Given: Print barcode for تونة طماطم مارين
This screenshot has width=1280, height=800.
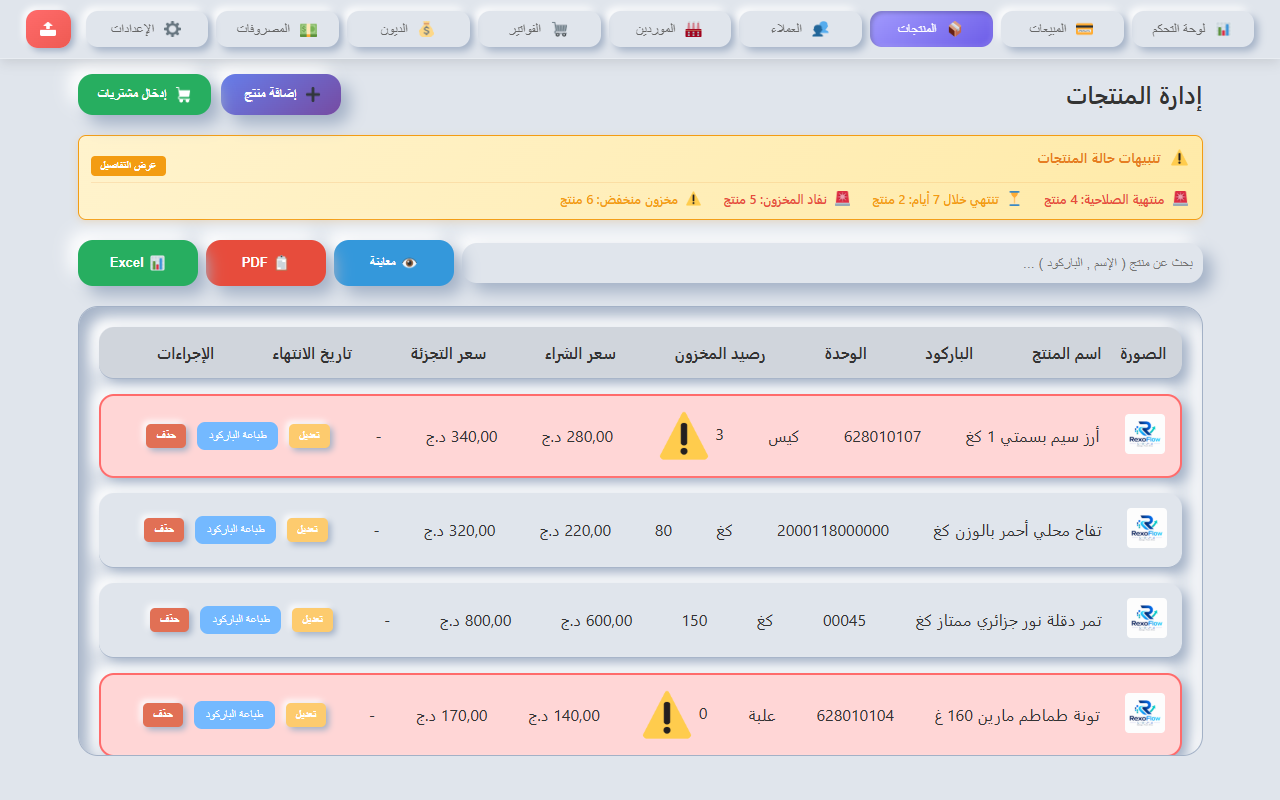Looking at the screenshot, I should point(234,715).
